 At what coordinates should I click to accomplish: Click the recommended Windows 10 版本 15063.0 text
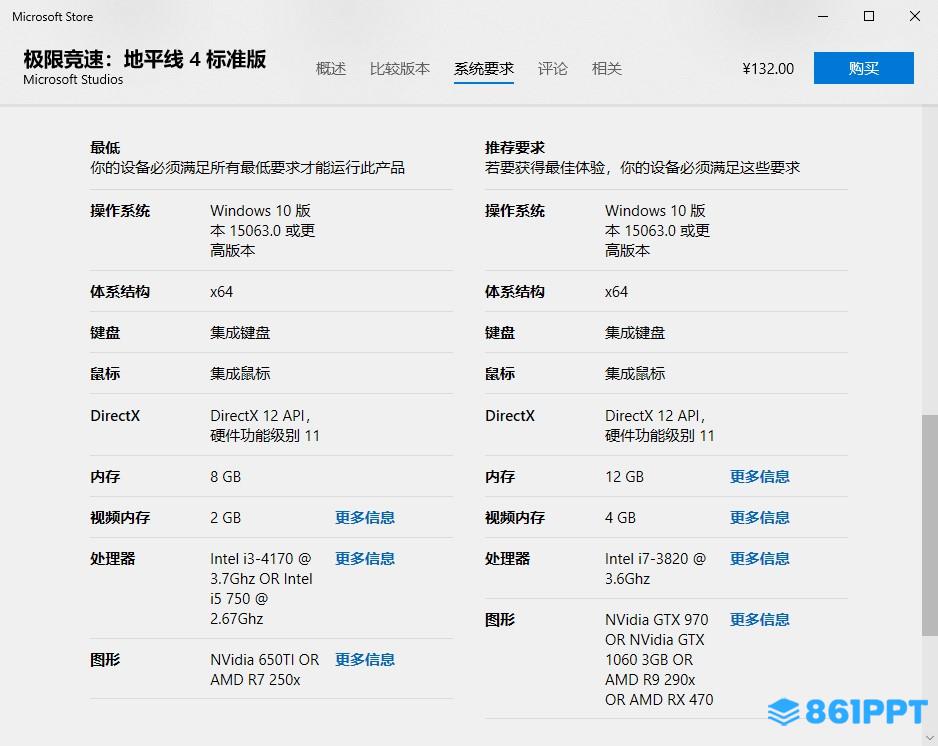coord(657,230)
